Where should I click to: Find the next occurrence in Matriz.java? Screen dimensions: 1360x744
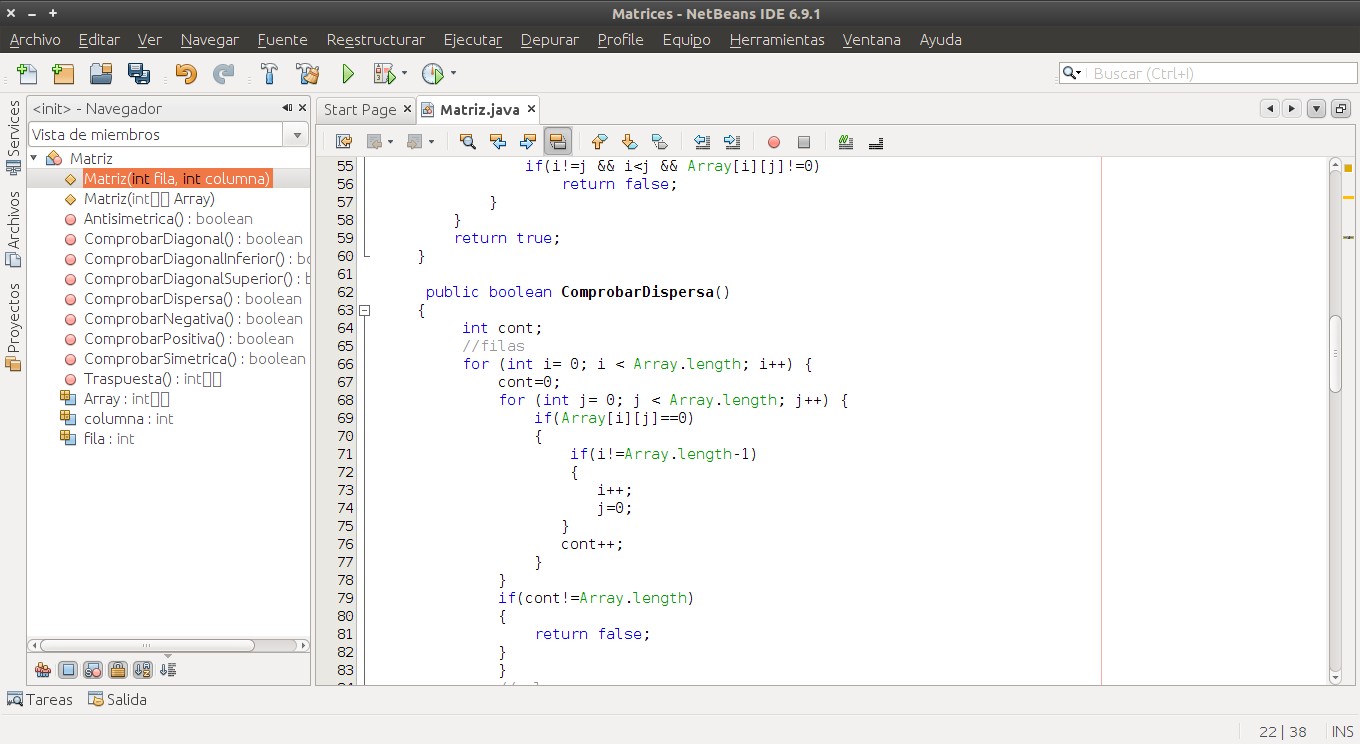click(x=529, y=141)
